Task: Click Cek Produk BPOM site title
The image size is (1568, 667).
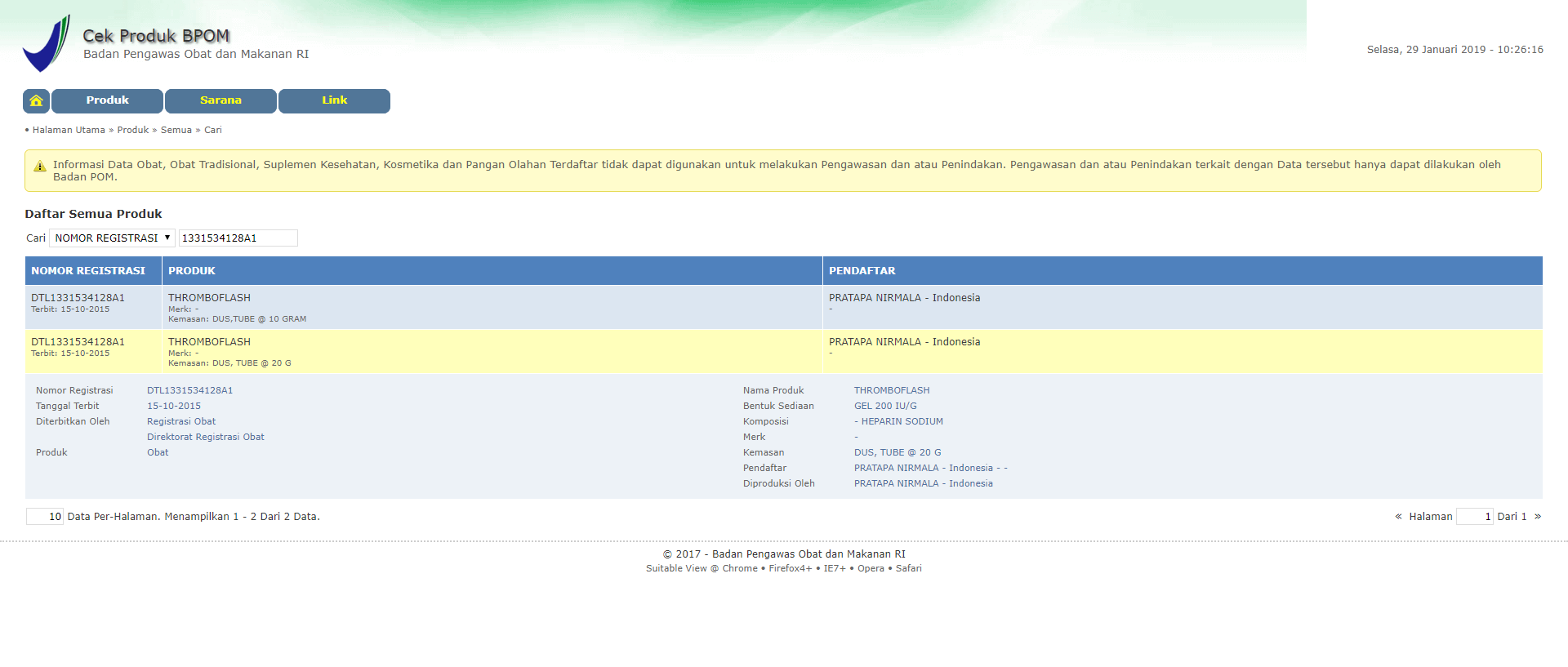Action: [156, 36]
